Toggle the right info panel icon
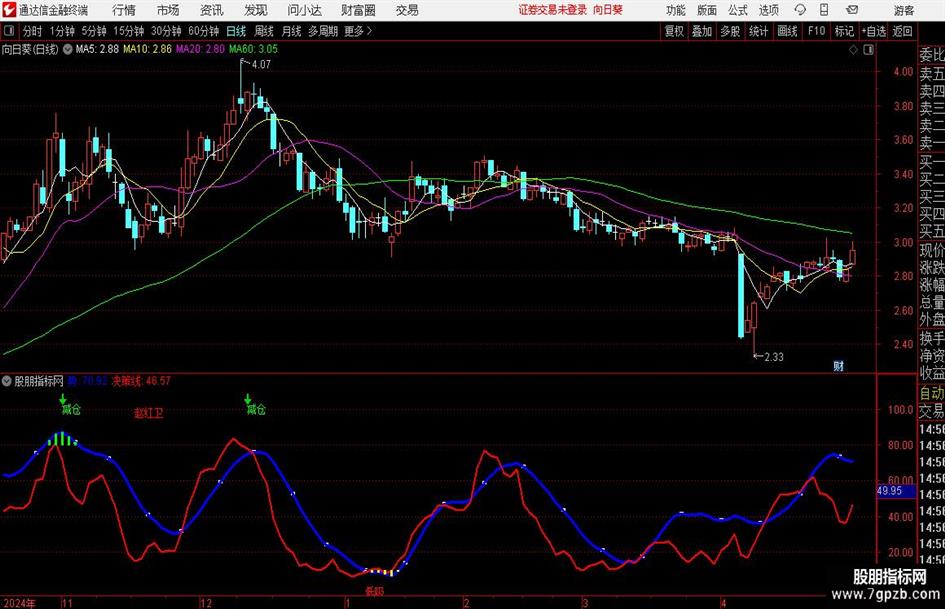This screenshot has height=609, width=945. coord(868,50)
